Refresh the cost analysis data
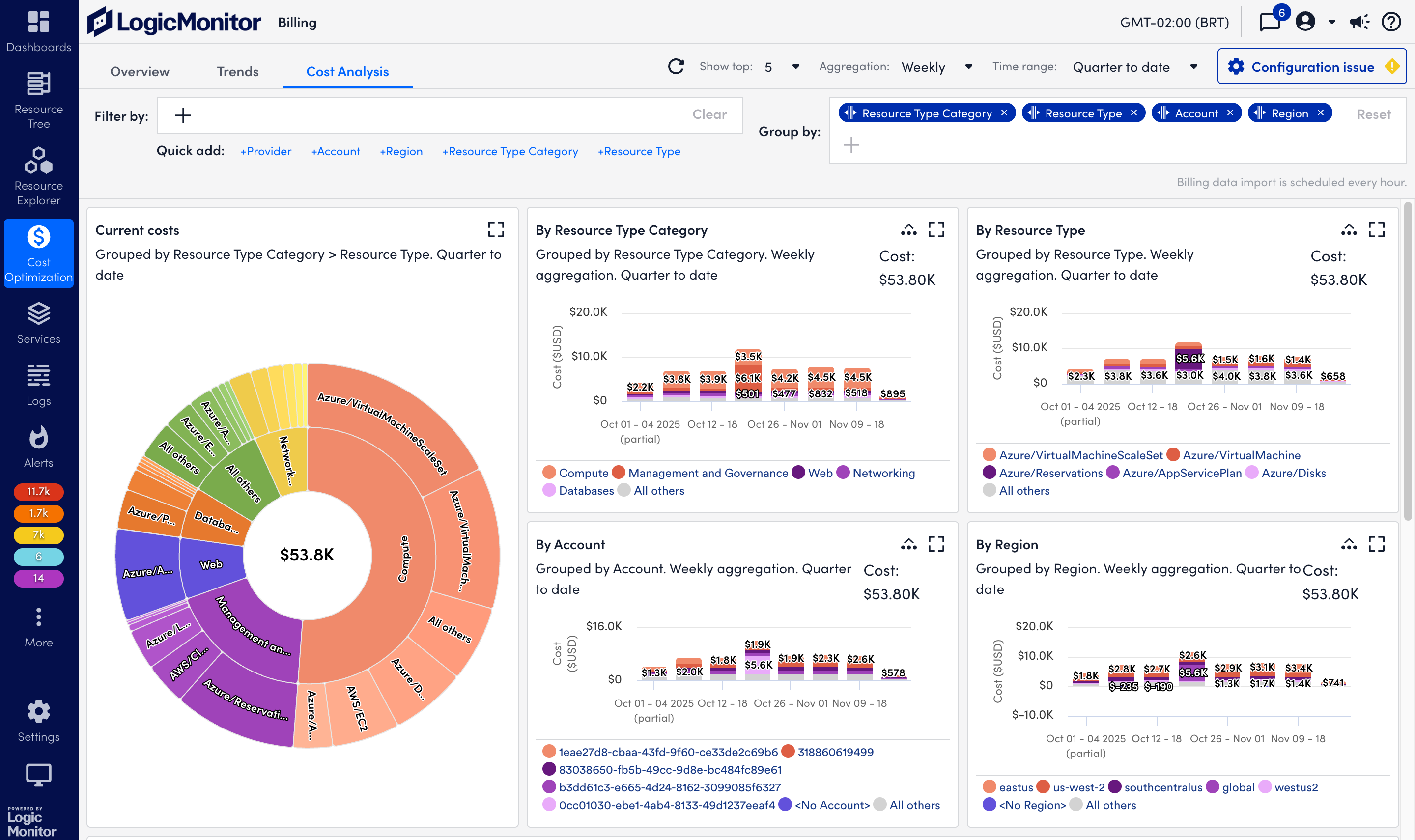Viewport: 1415px width, 840px height. pos(676,67)
